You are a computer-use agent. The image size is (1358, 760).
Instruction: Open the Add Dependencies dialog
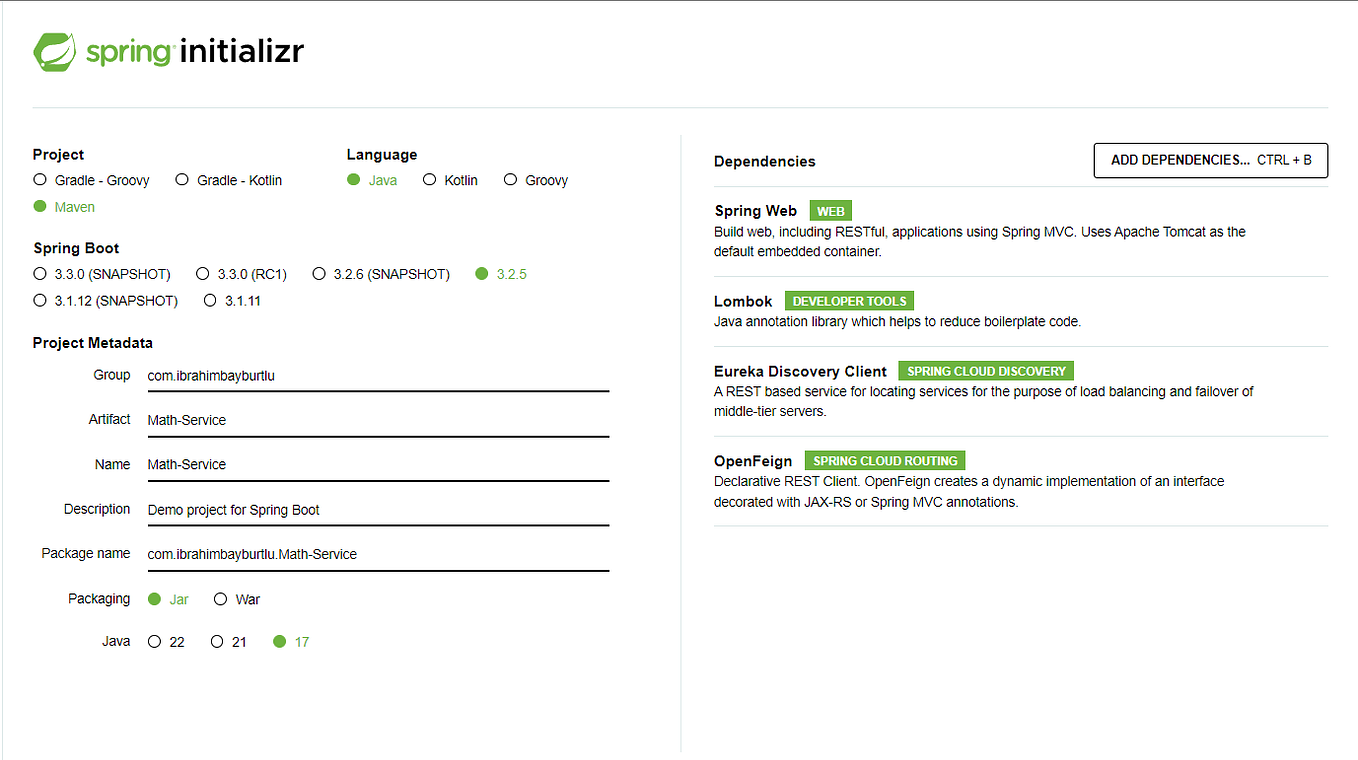(x=1211, y=160)
